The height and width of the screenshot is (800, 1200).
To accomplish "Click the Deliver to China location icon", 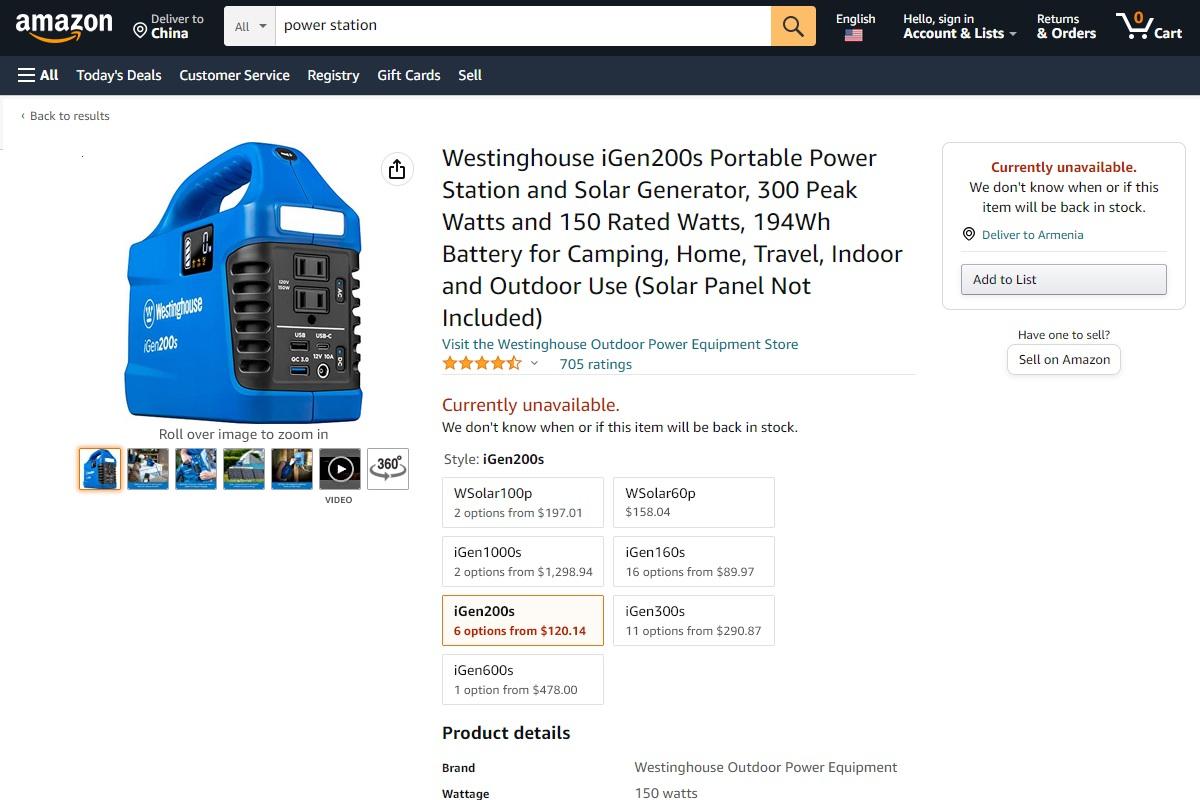I will tap(140, 31).
